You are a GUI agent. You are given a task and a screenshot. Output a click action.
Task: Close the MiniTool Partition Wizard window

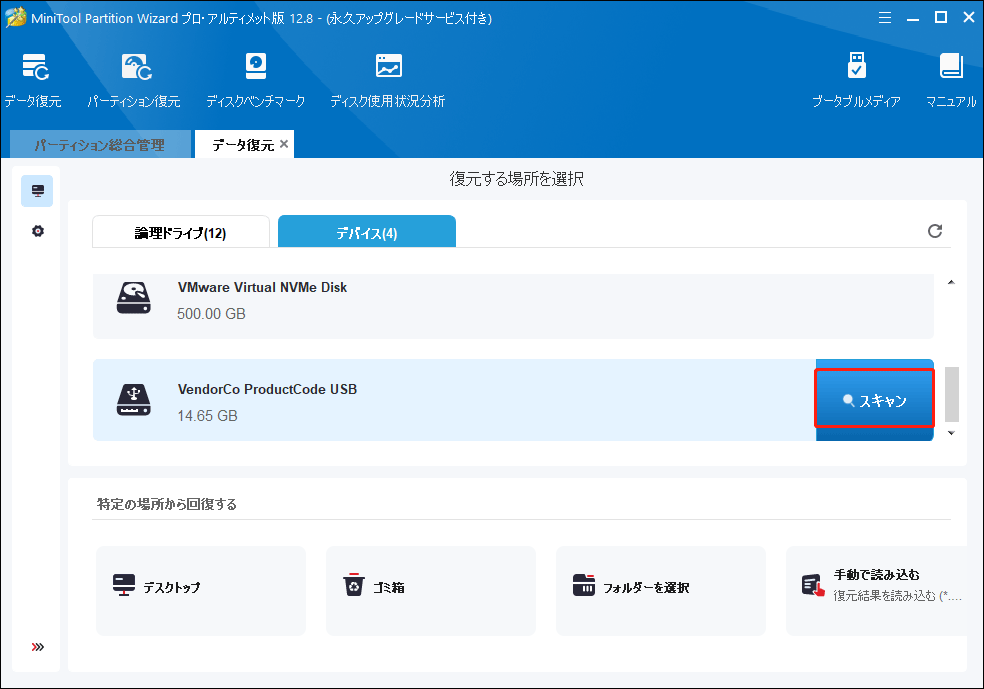coord(969,18)
